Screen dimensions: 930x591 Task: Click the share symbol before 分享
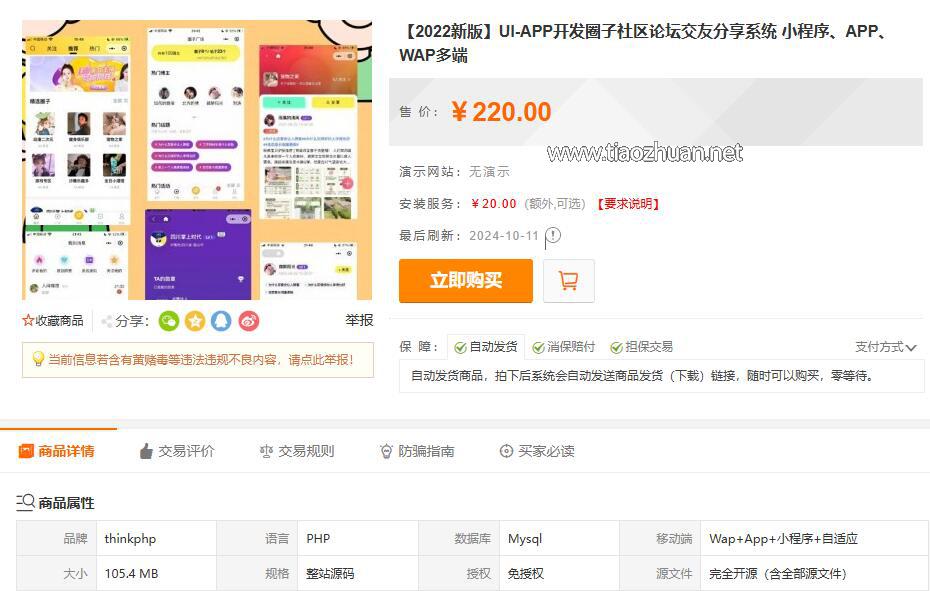tap(107, 322)
